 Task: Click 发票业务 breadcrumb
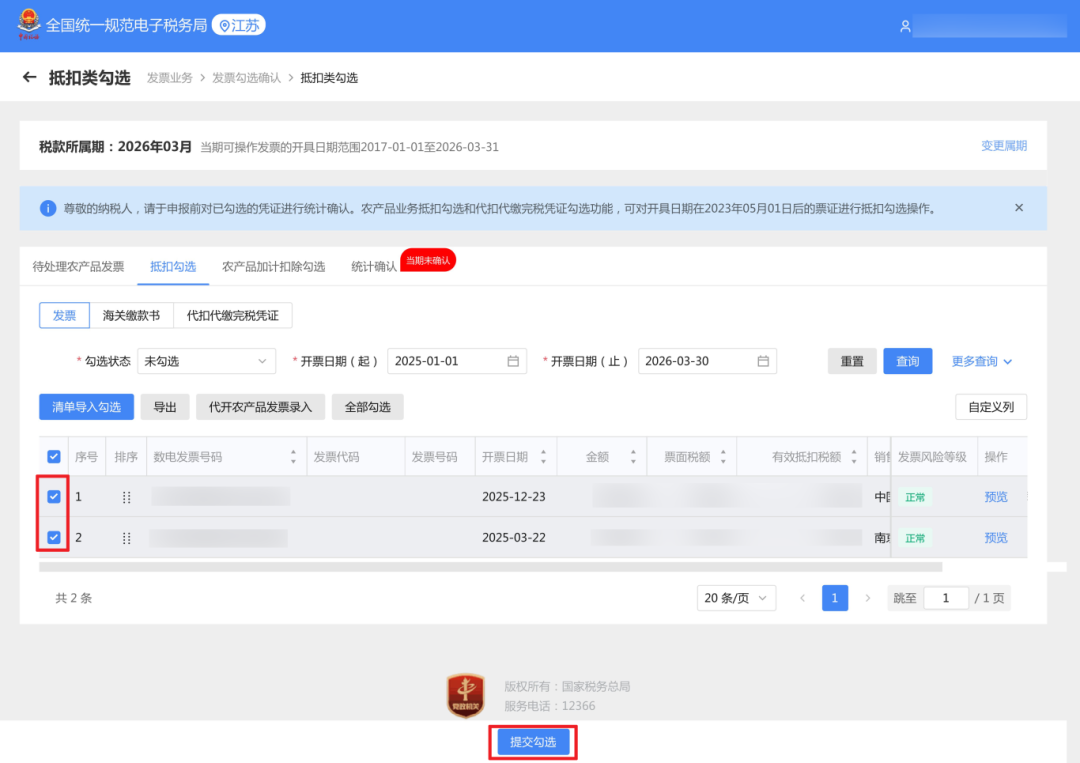[x=169, y=78]
